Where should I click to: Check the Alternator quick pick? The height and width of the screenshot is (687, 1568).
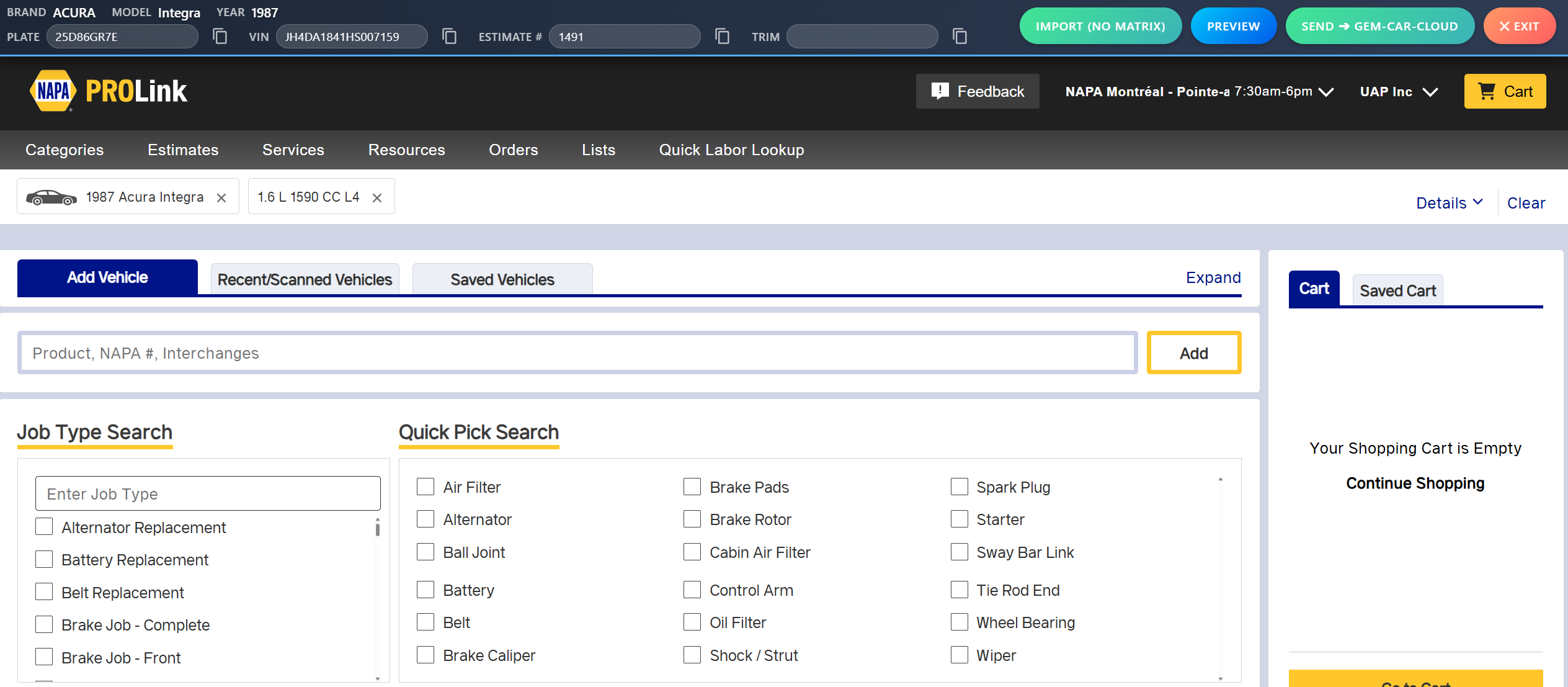425,519
